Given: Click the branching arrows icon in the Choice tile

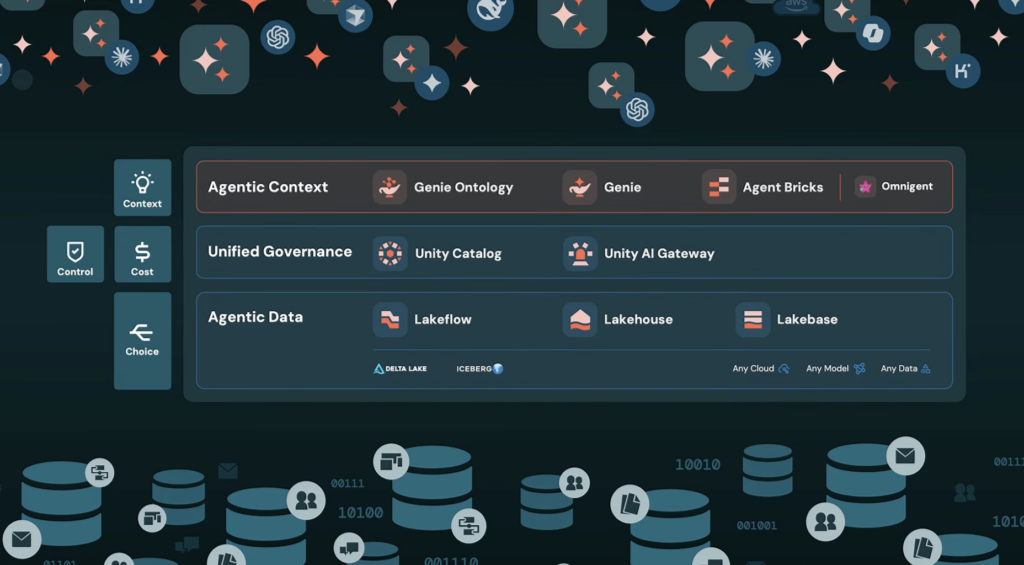Looking at the screenshot, I should [141, 332].
